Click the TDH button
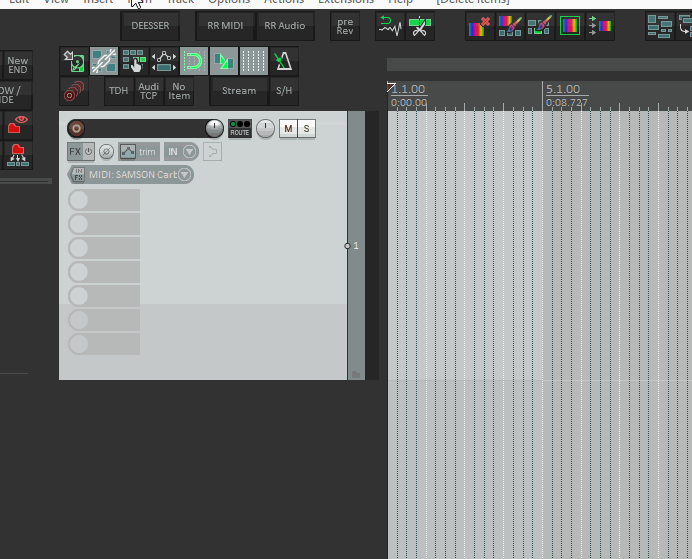The image size is (692, 559). click(118, 91)
